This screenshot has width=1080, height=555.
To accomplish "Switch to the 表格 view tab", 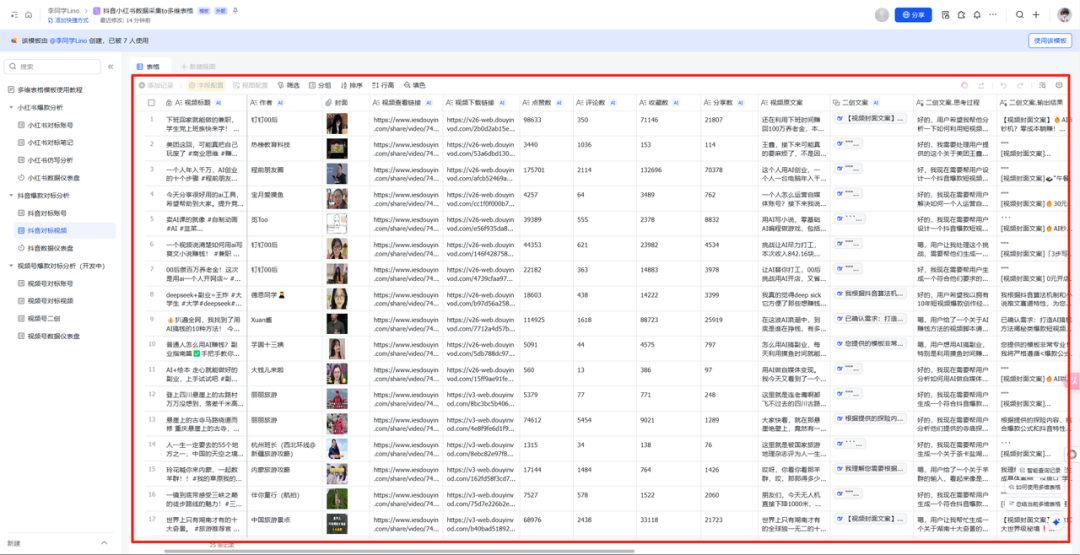I will tap(148, 67).
